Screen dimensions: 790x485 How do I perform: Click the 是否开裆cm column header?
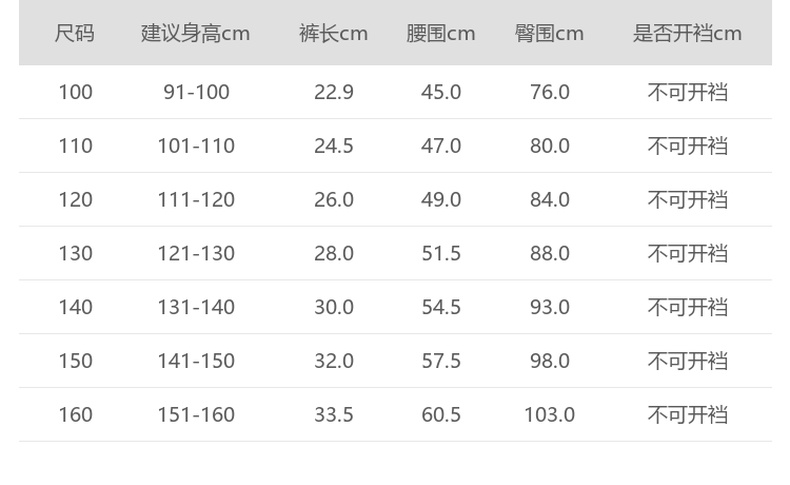tap(687, 34)
